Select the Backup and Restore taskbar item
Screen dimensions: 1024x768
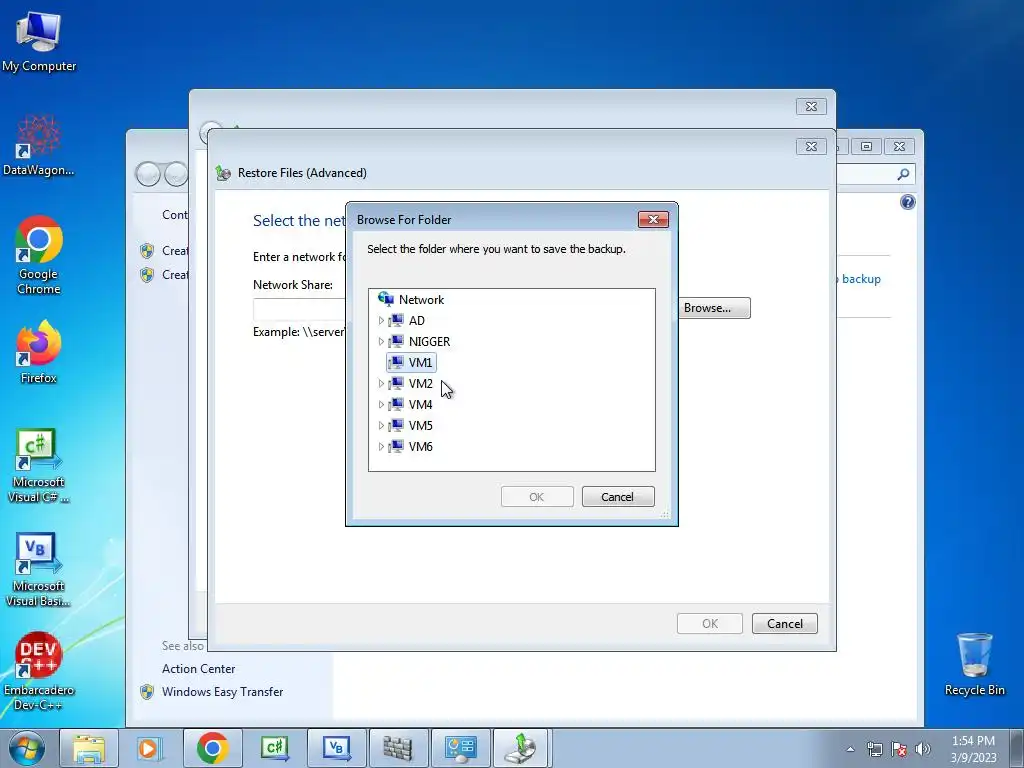click(x=521, y=748)
